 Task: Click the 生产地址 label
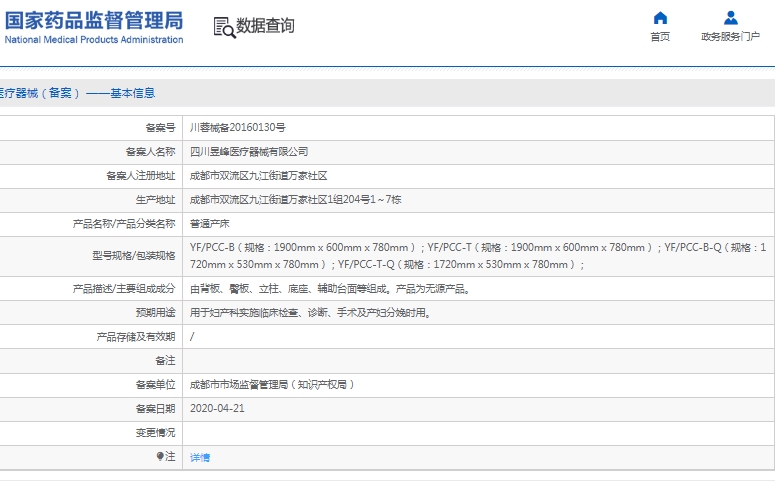pos(155,200)
